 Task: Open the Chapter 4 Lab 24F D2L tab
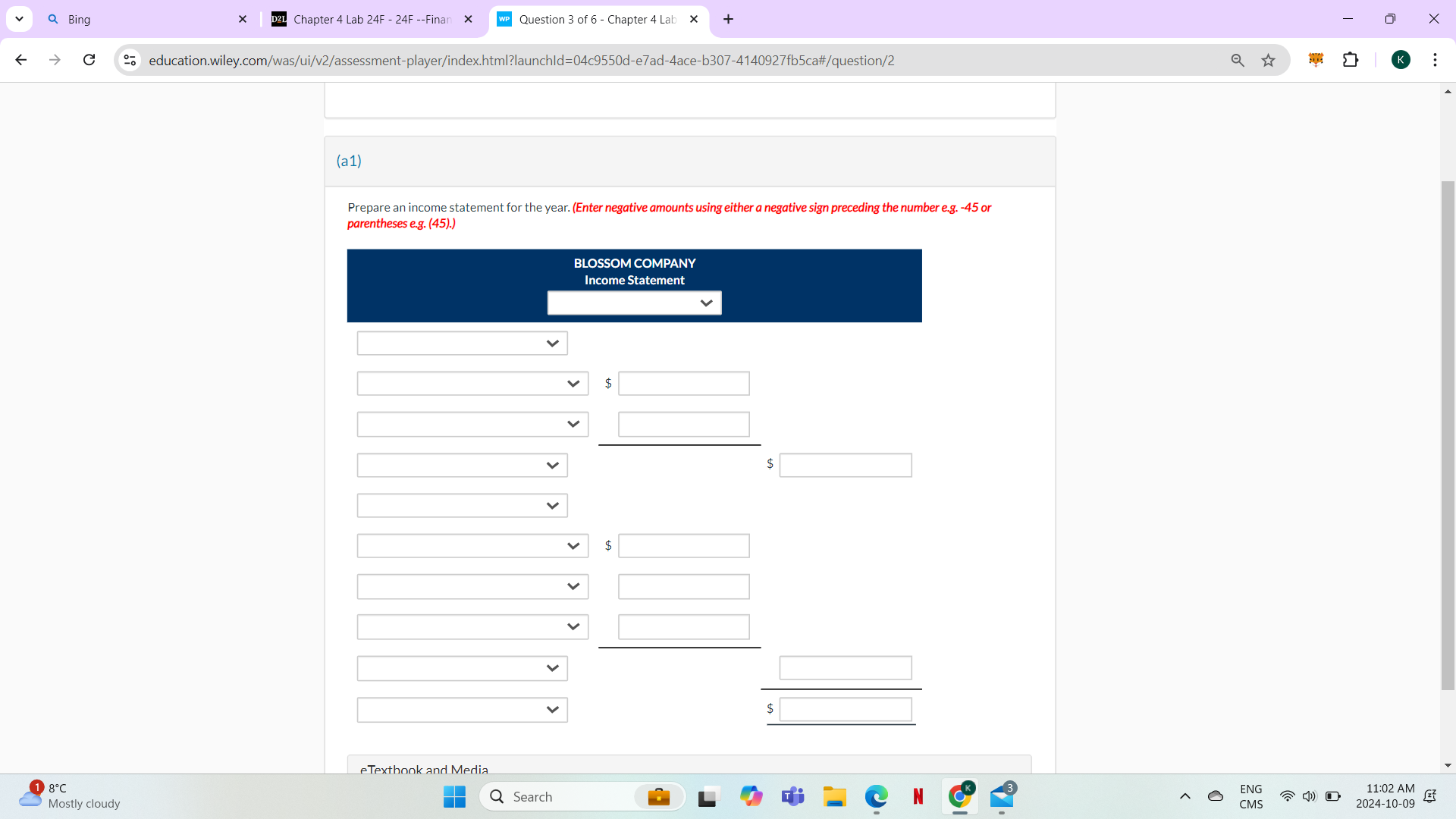click(x=364, y=19)
